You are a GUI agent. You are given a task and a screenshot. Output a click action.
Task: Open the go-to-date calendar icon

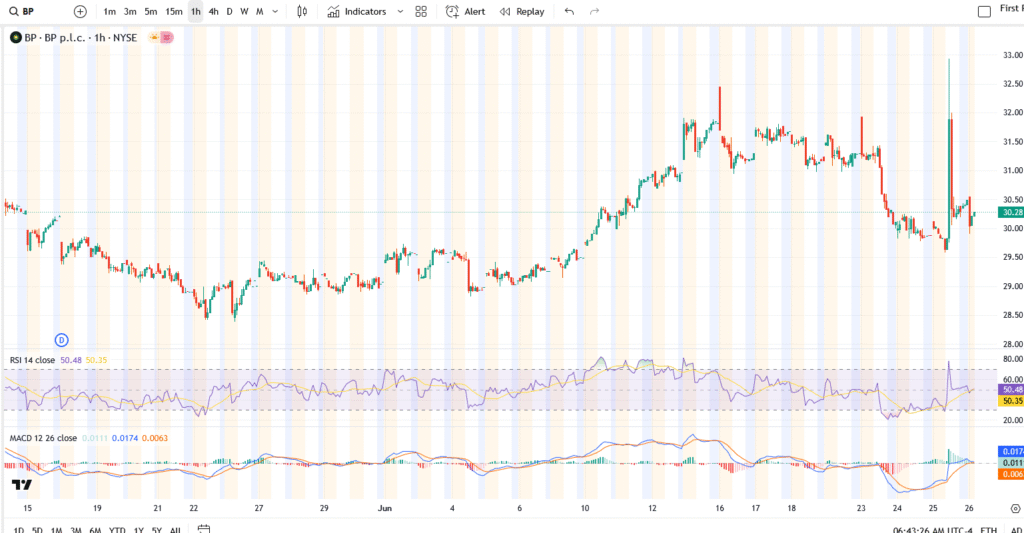pyautogui.click(x=203, y=529)
